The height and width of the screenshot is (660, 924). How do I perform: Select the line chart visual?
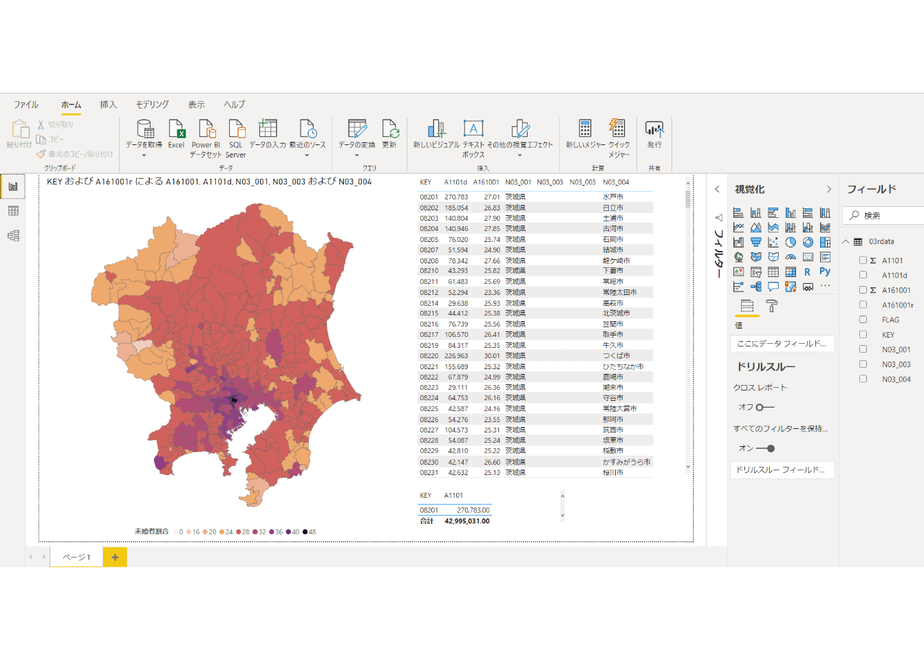[x=738, y=227]
